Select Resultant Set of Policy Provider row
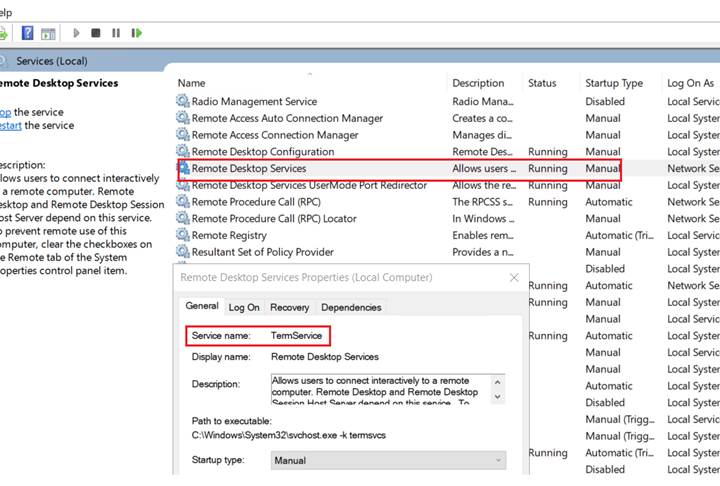 (262, 252)
